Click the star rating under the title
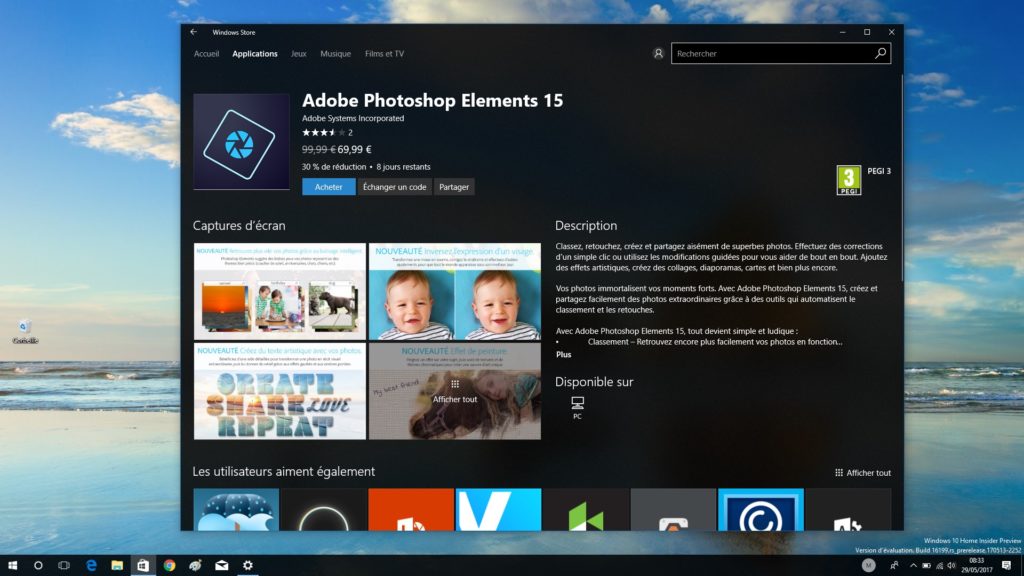Viewport: 1024px width, 576px height. tap(323, 133)
